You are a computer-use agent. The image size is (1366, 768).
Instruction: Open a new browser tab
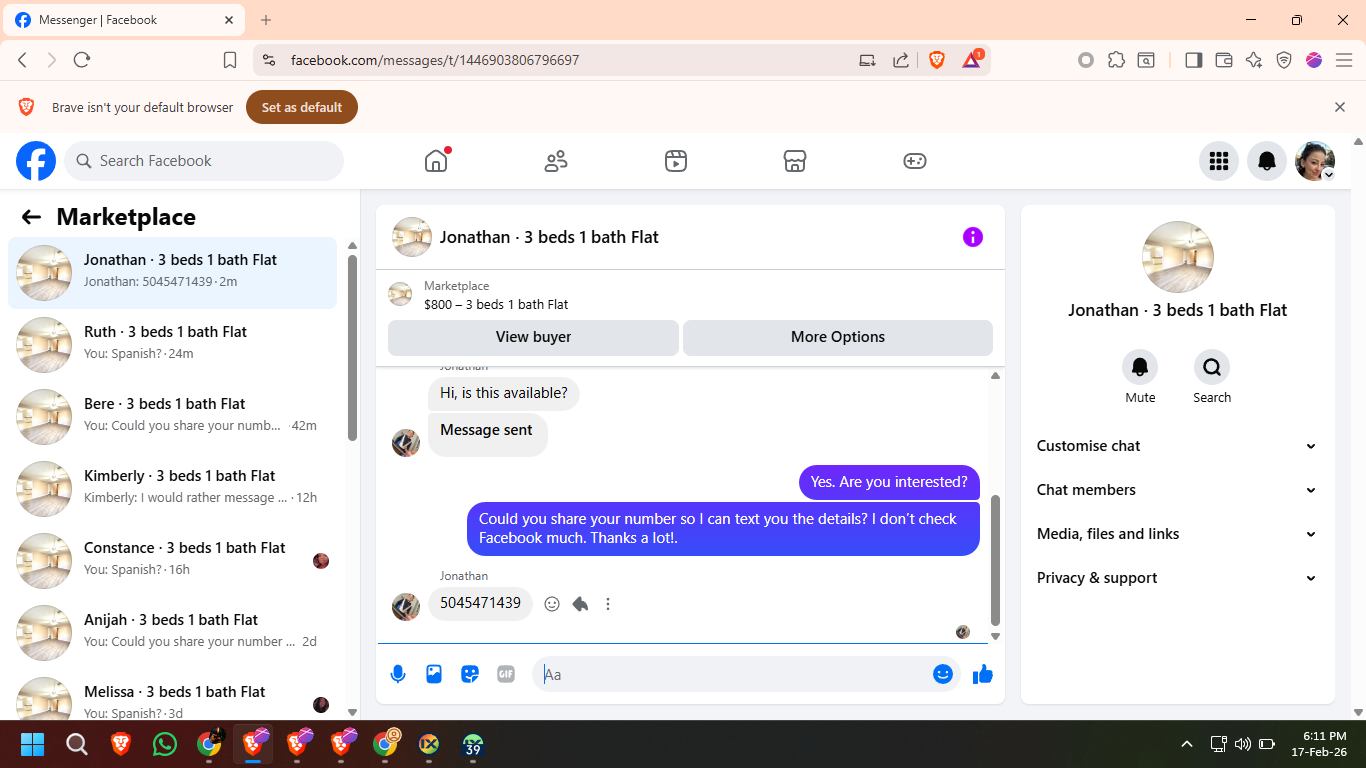point(266,20)
